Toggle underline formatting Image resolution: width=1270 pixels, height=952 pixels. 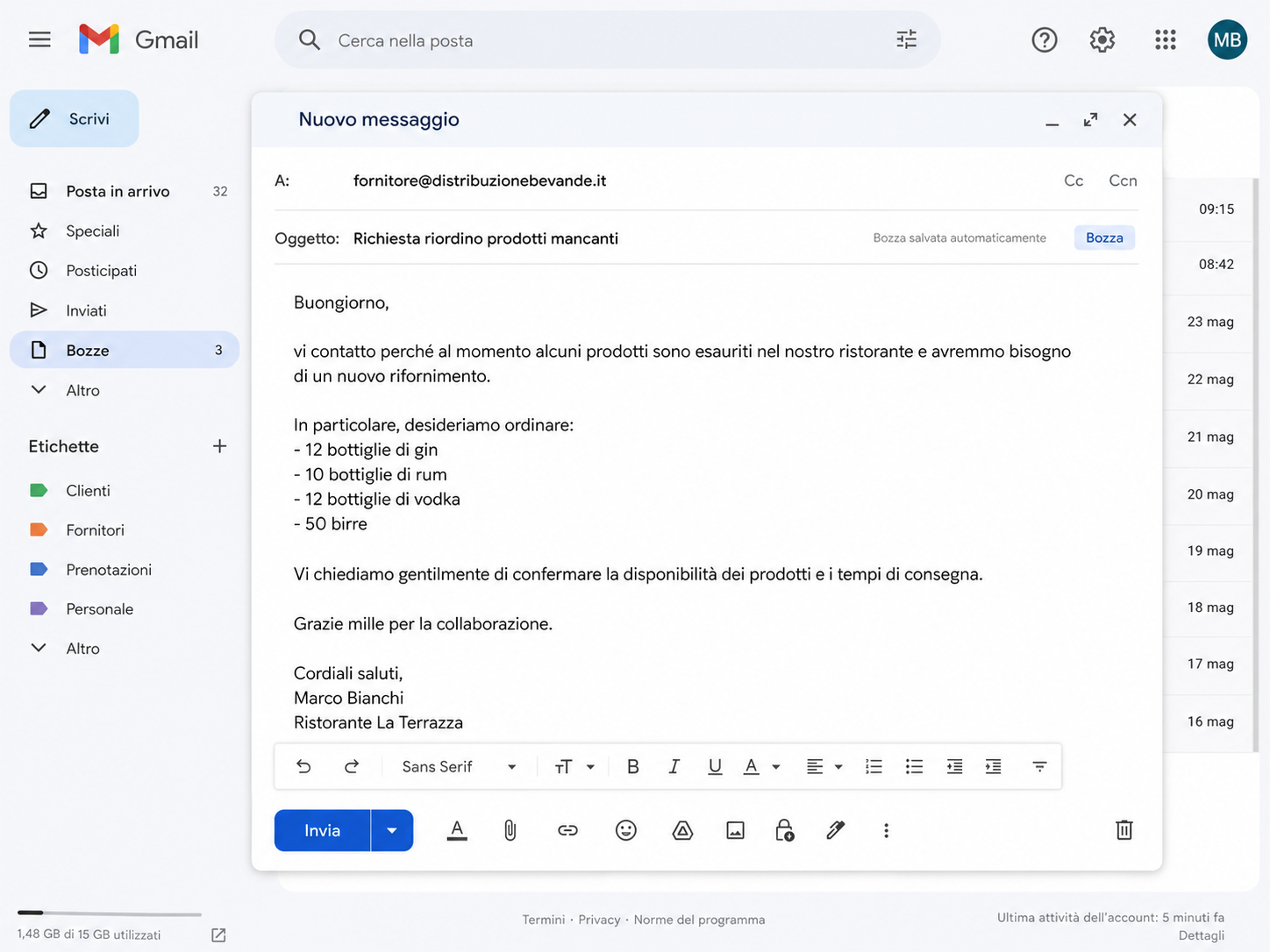coord(715,766)
